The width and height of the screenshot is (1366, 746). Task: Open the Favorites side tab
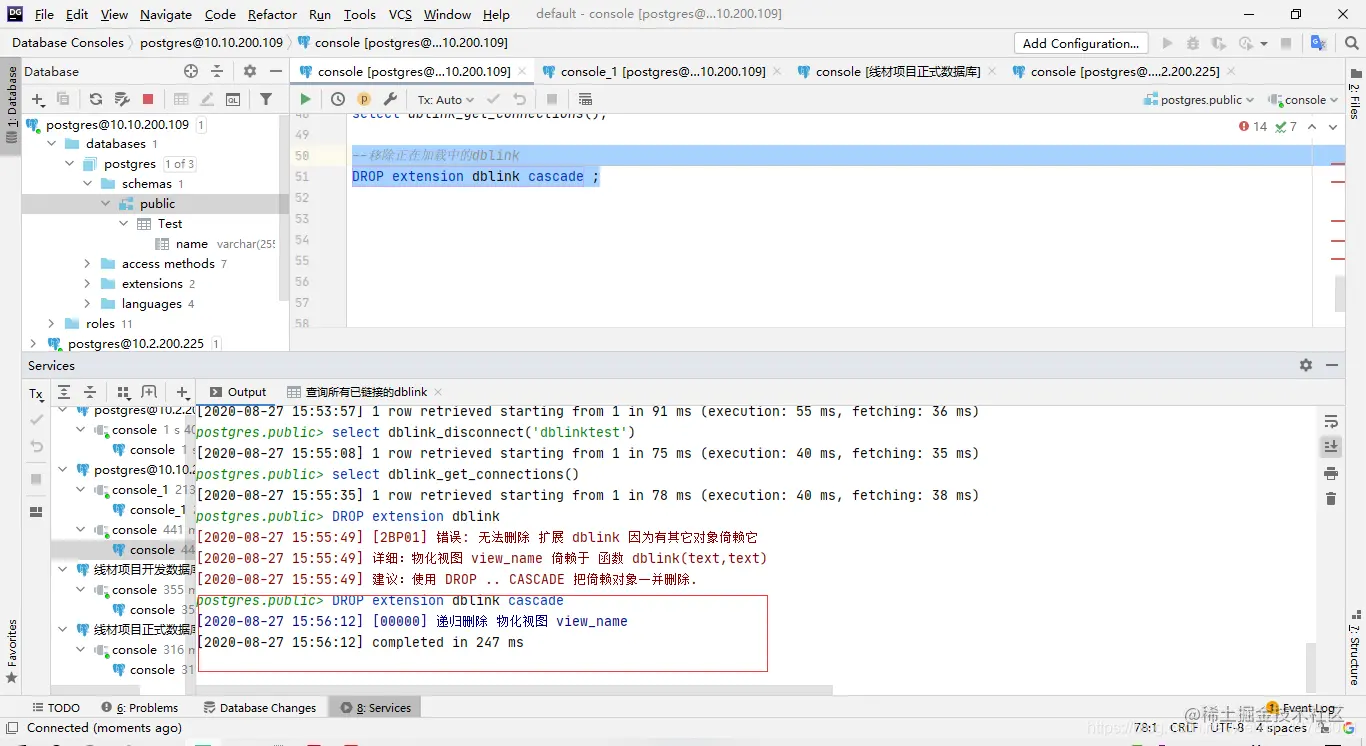(x=12, y=651)
